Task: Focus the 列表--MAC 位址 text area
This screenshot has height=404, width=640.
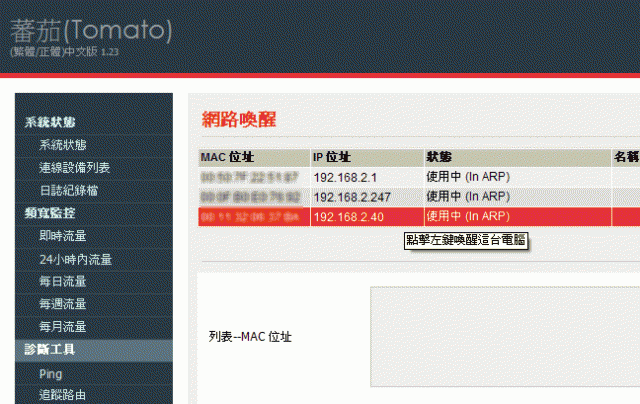Action: (x=505, y=336)
